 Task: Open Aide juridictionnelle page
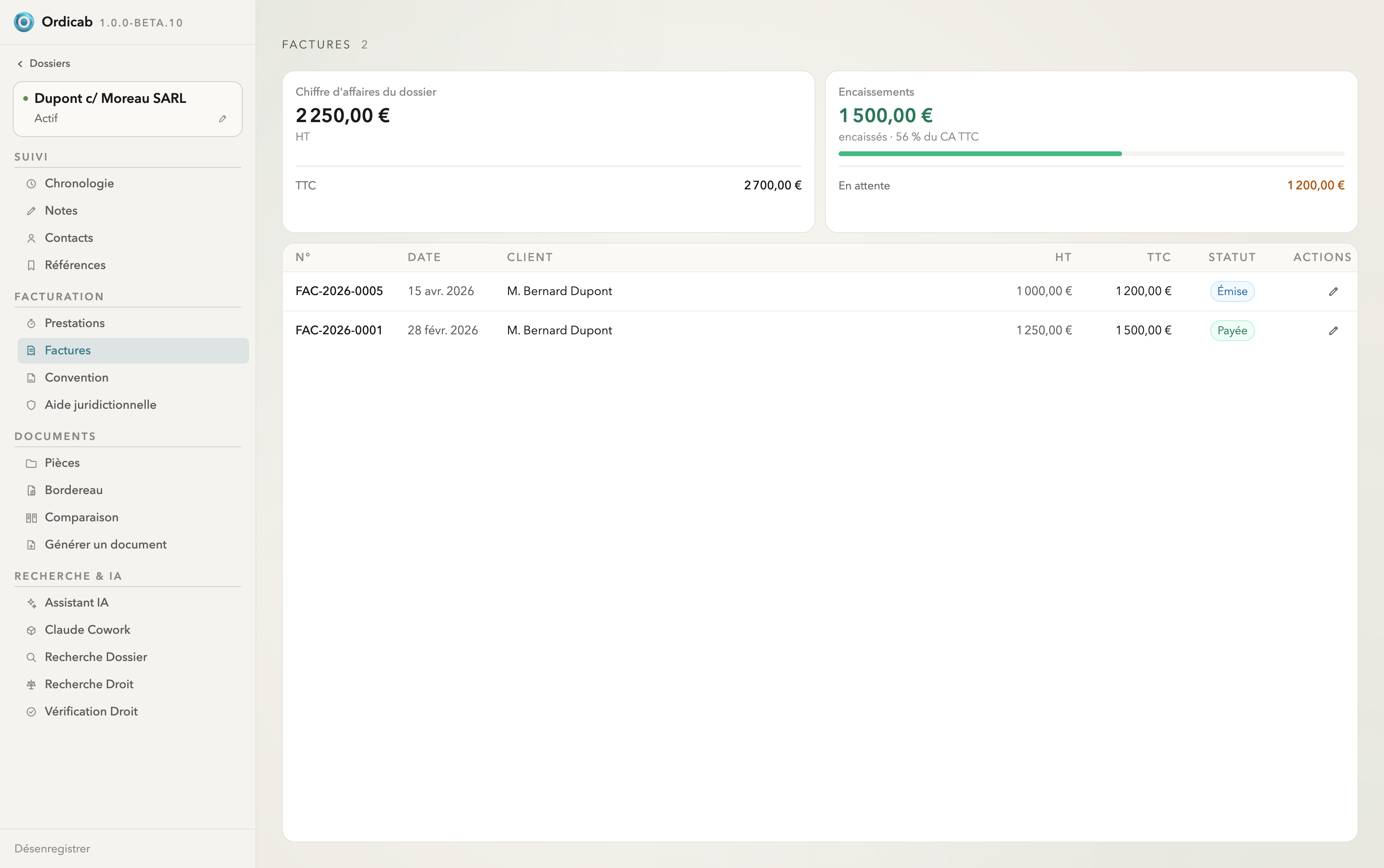click(133, 405)
